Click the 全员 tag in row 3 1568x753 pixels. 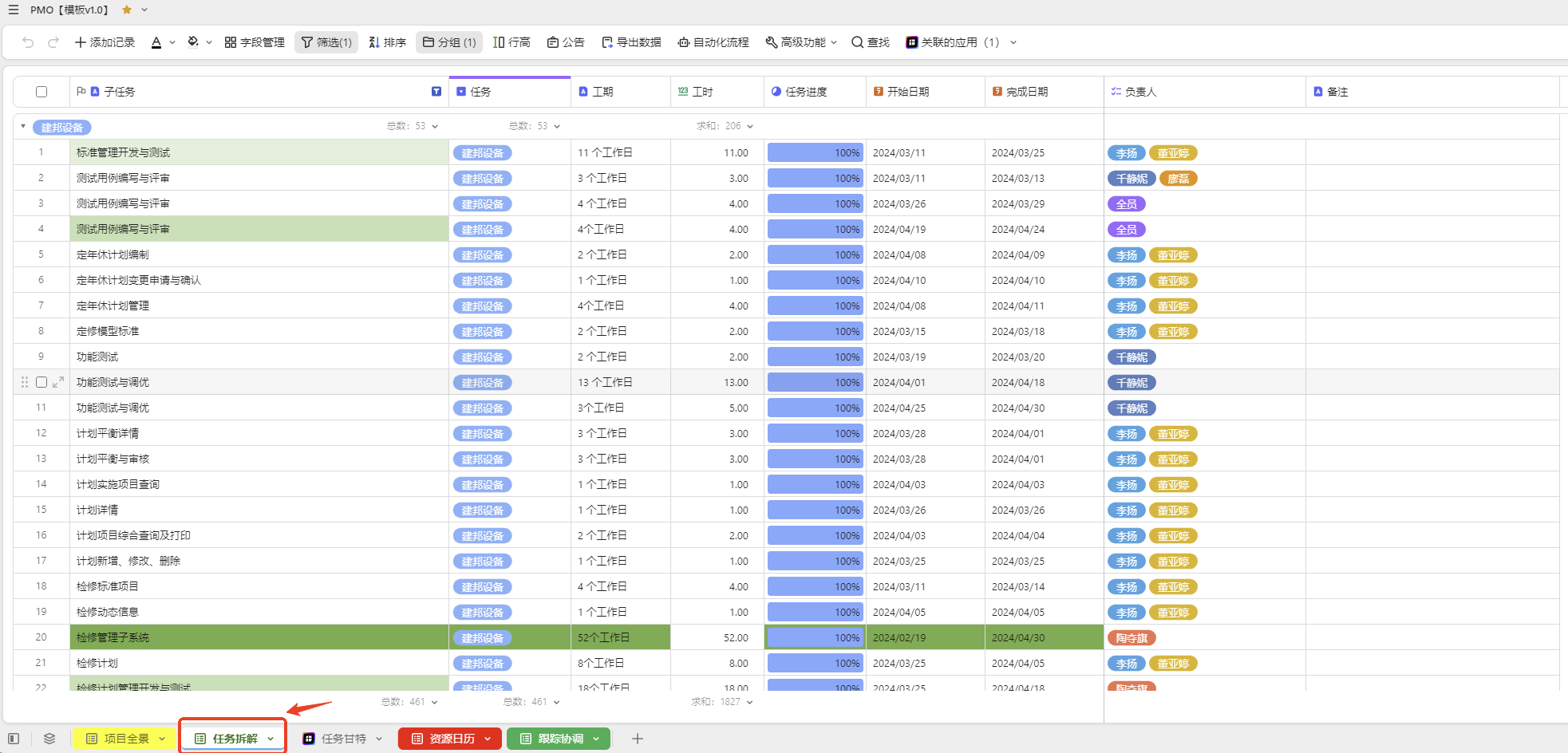1127,204
